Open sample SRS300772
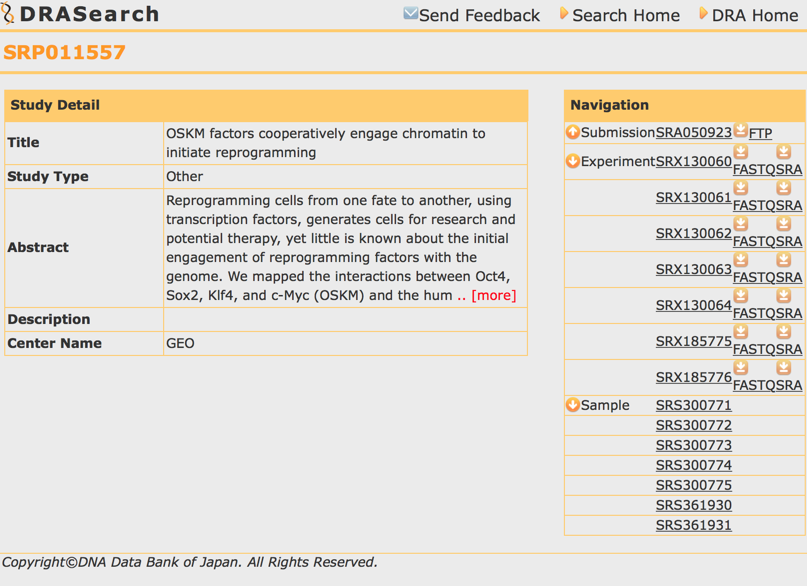The height and width of the screenshot is (586, 807). [693, 425]
